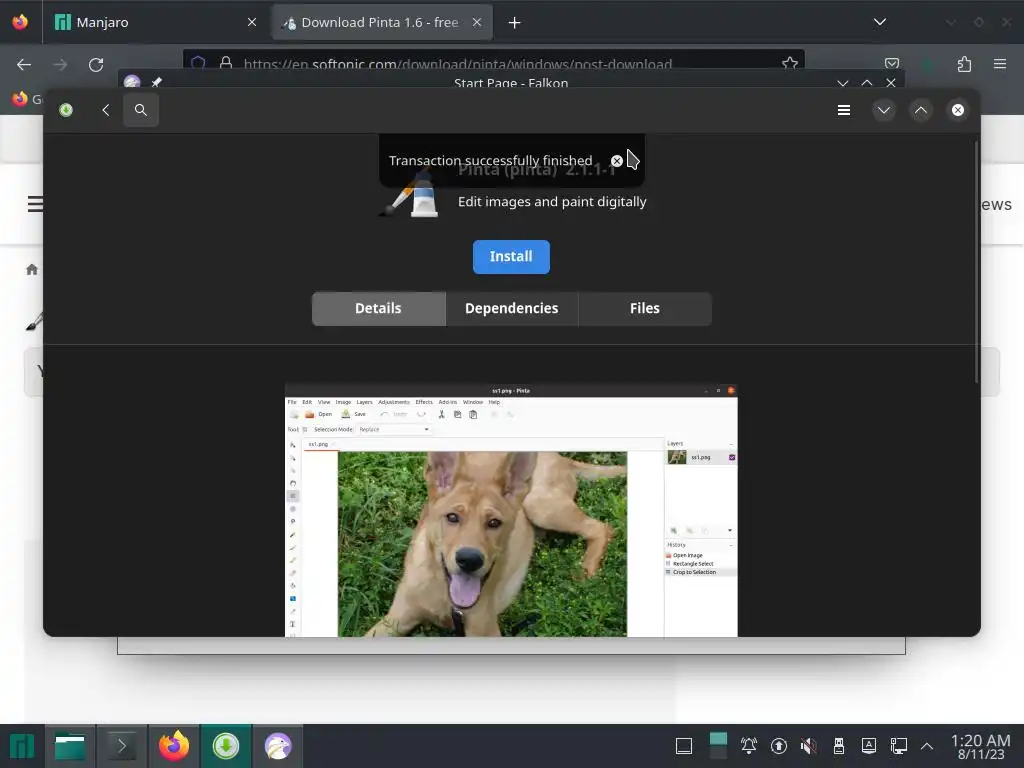This screenshot has height=768, width=1024.
Task: Expand the Firefox list all tabs dropdown
Action: click(880, 22)
